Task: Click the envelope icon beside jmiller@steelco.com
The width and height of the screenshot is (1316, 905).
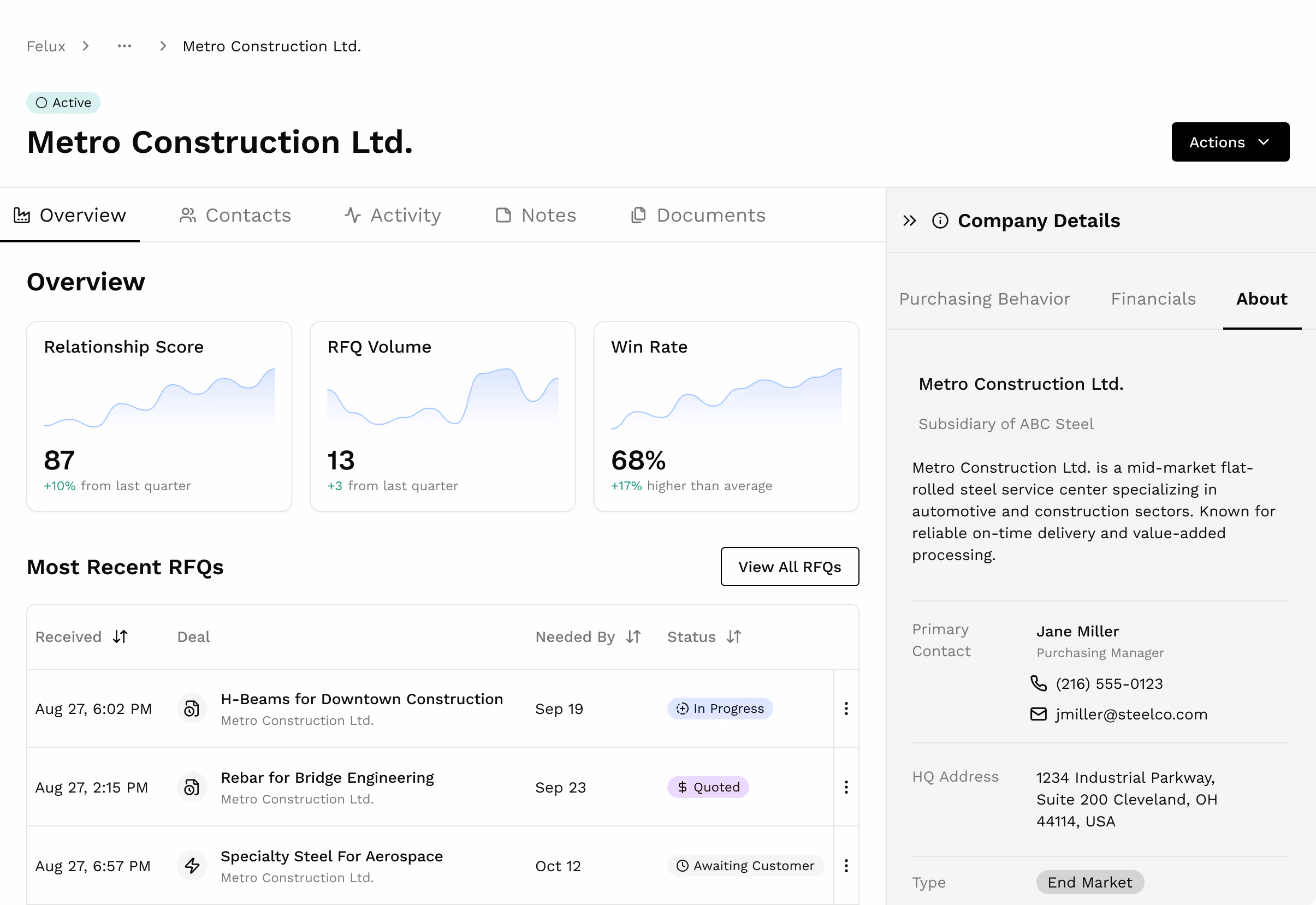Action: pos(1038,714)
